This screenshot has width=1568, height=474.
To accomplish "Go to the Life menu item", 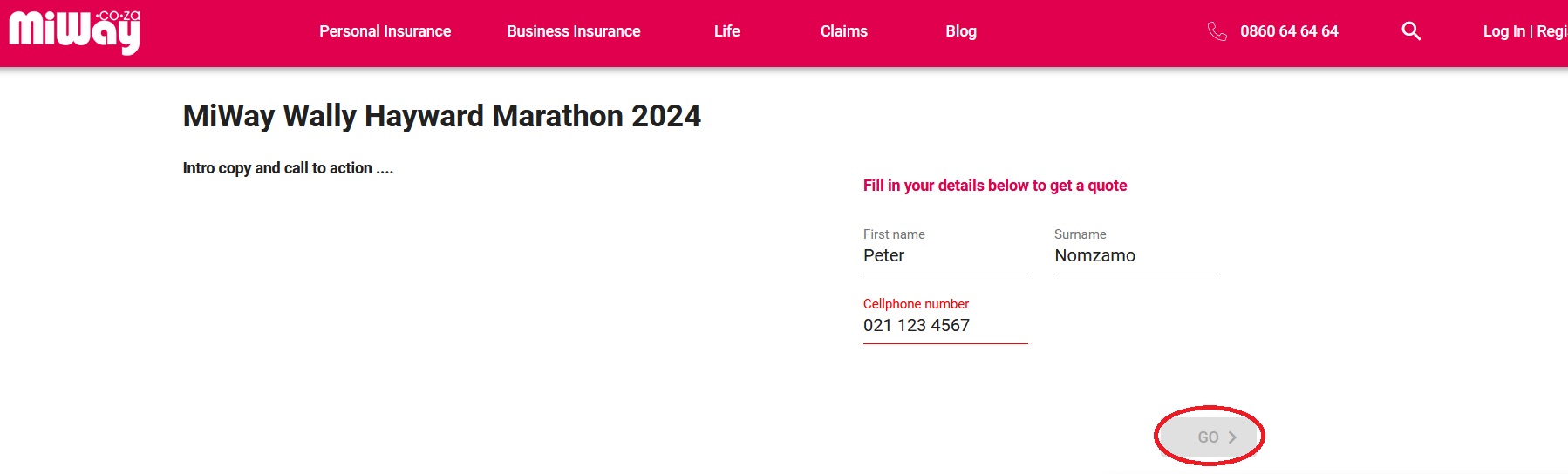I will coord(726,31).
